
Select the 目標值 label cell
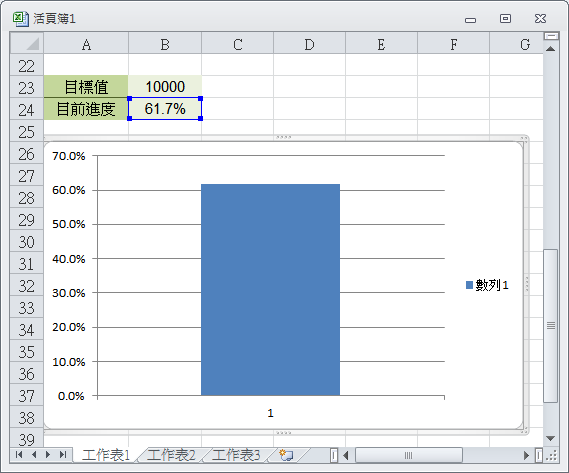click(86, 87)
